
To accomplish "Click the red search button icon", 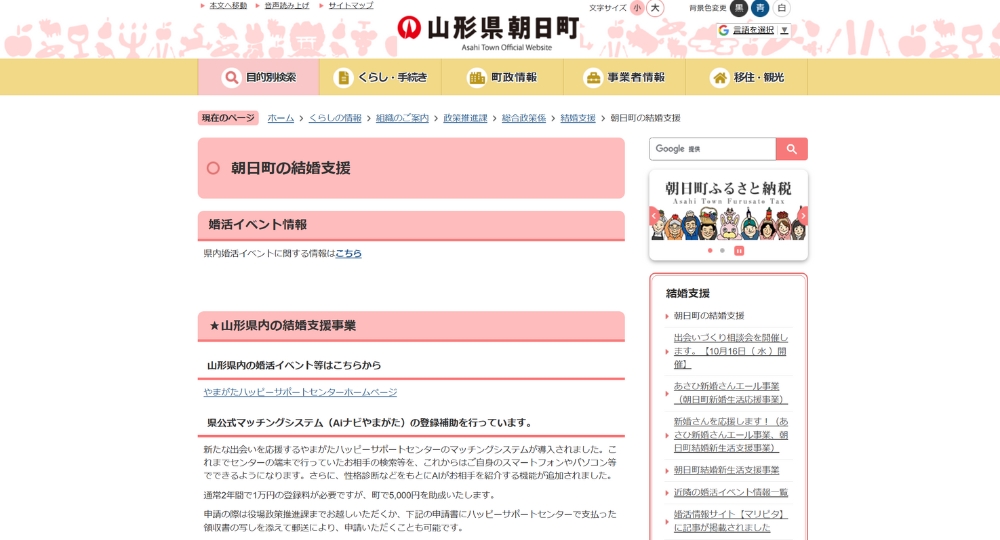I will coord(791,149).
